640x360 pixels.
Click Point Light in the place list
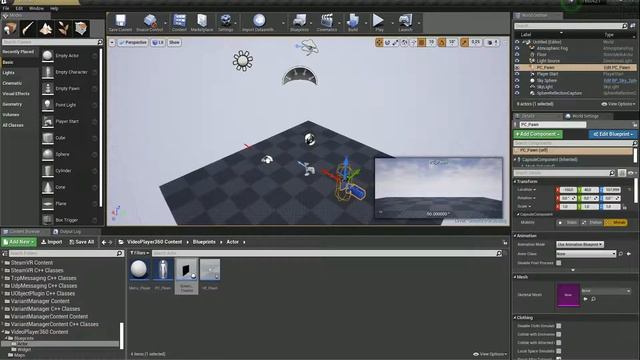pos(67,105)
